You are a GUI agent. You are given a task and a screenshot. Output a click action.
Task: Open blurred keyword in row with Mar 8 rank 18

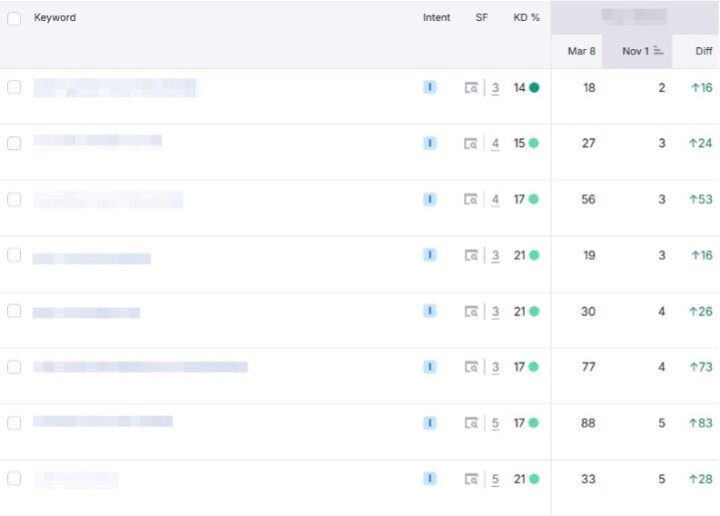pos(116,88)
